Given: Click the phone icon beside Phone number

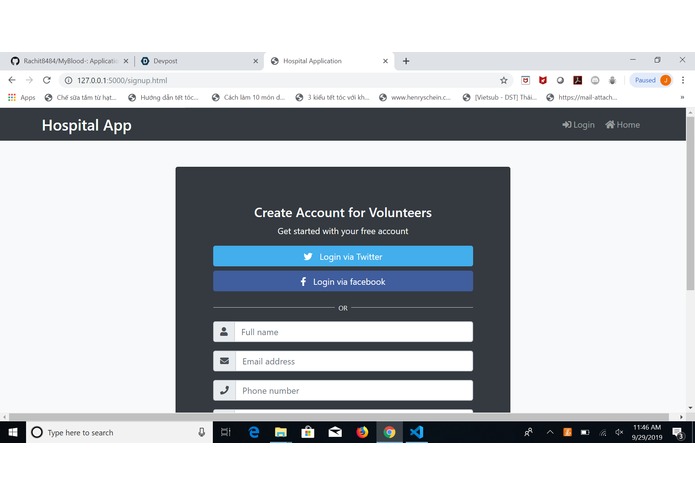Looking at the screenshot, I should [x=224, y=390].
